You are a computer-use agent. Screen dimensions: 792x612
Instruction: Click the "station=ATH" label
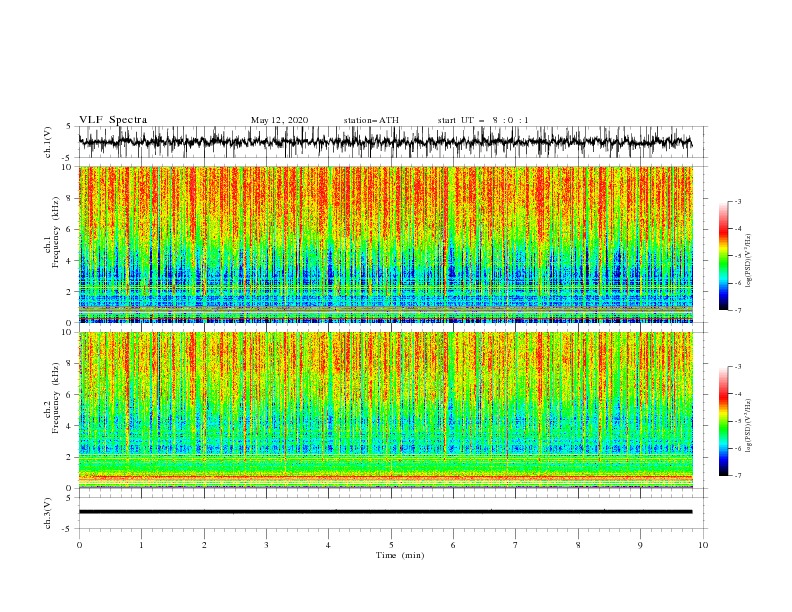tap(371, 120)
